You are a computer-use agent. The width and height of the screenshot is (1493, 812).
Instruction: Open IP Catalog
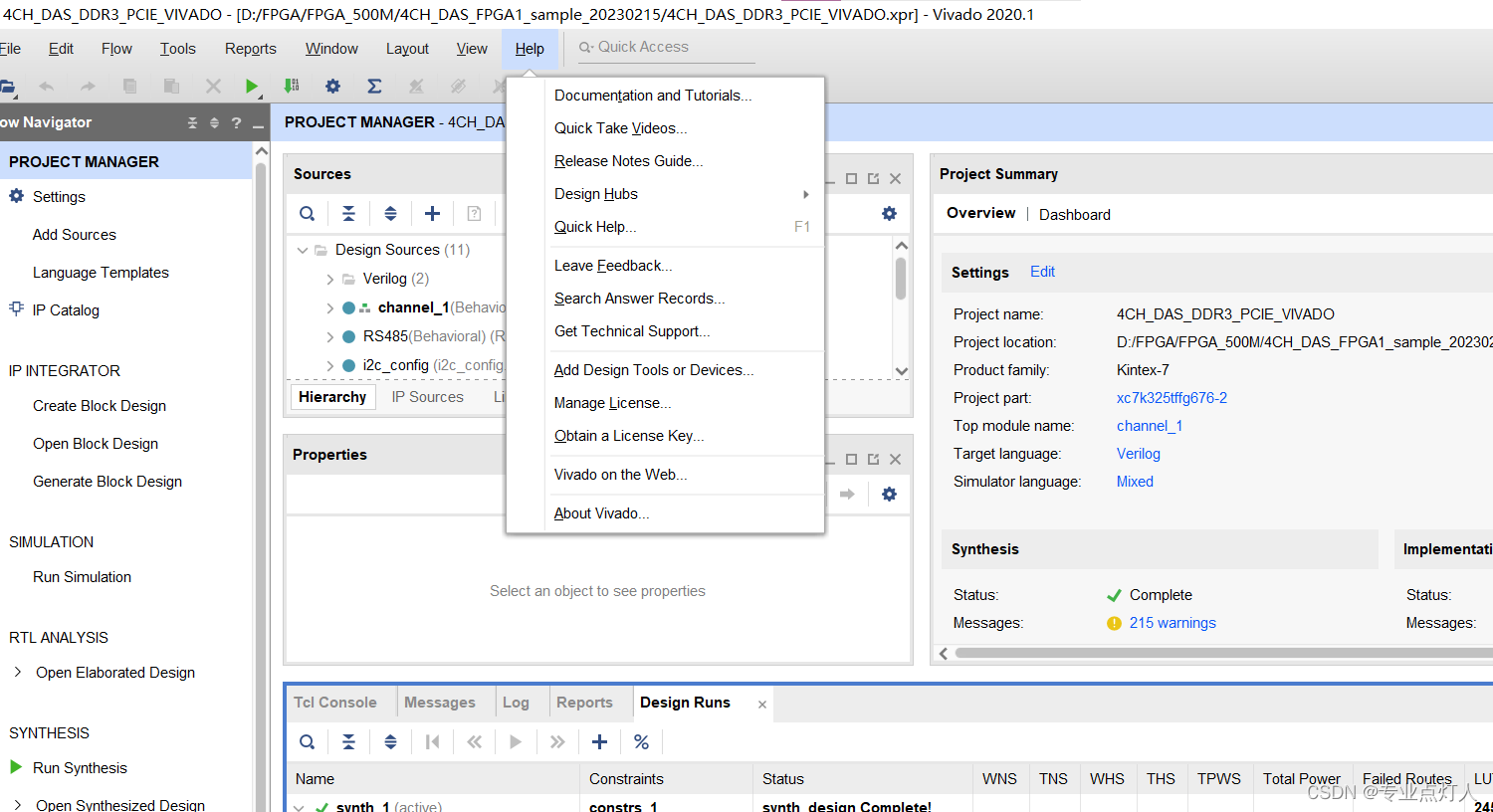click(x=66, y=310)
